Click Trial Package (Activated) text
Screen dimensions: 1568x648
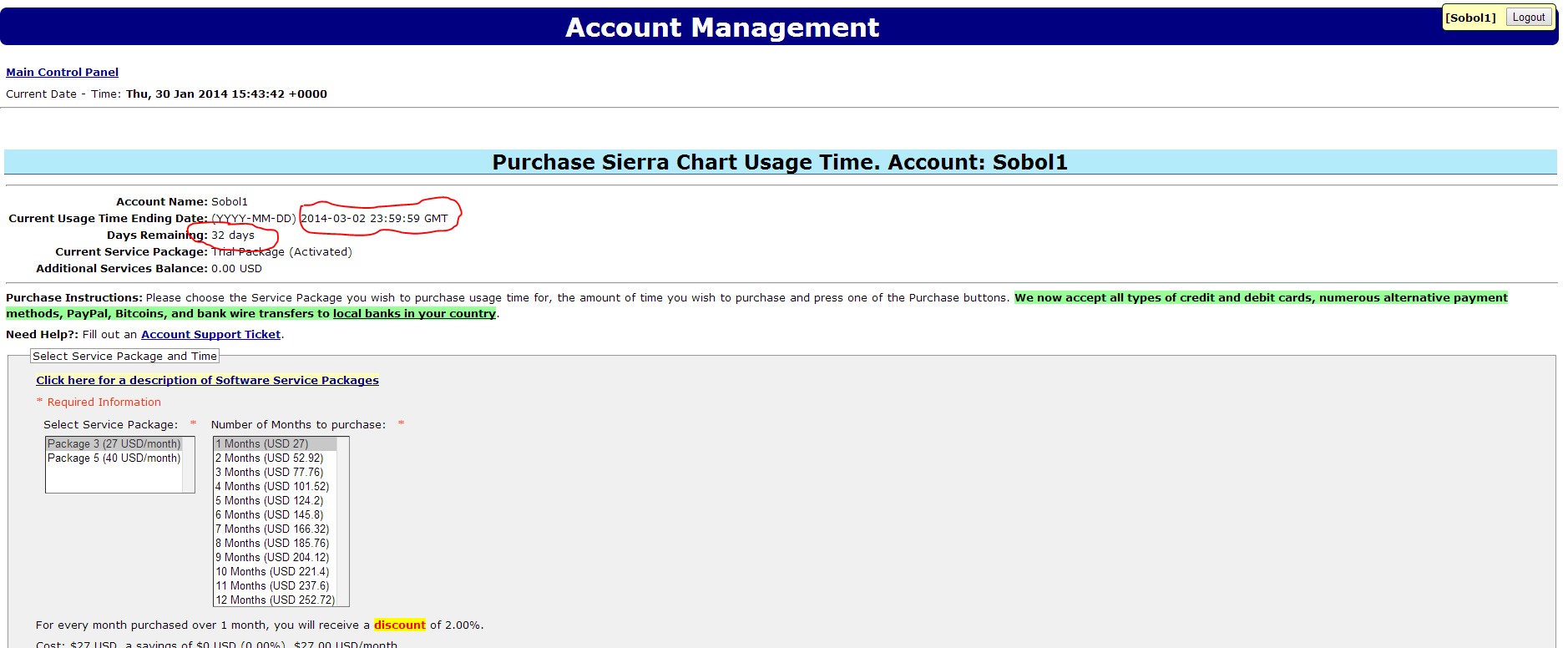tap(281, 252)
